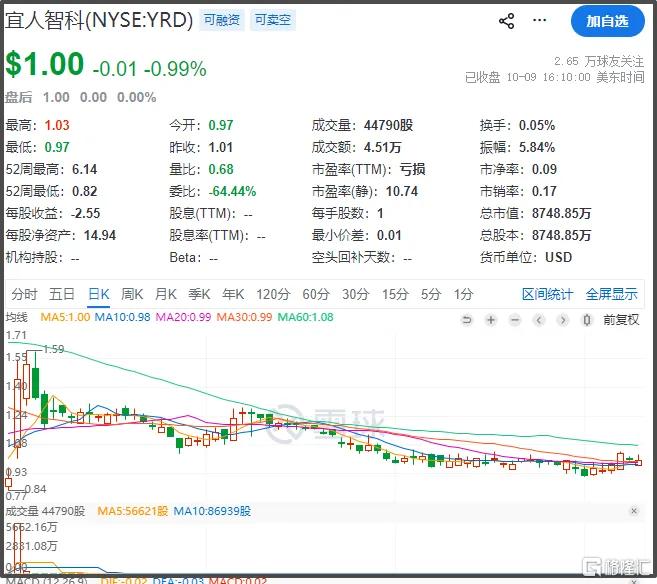Select the 日K chart tab

(x=99, y=294)
